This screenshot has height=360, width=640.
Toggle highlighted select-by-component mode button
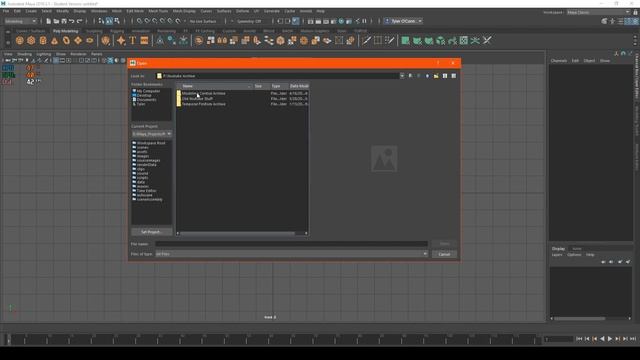109,21
